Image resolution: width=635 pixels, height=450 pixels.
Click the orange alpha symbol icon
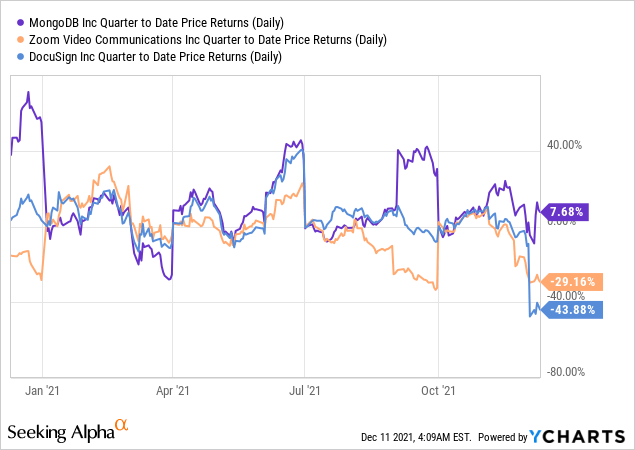click(x=122, y=427)
